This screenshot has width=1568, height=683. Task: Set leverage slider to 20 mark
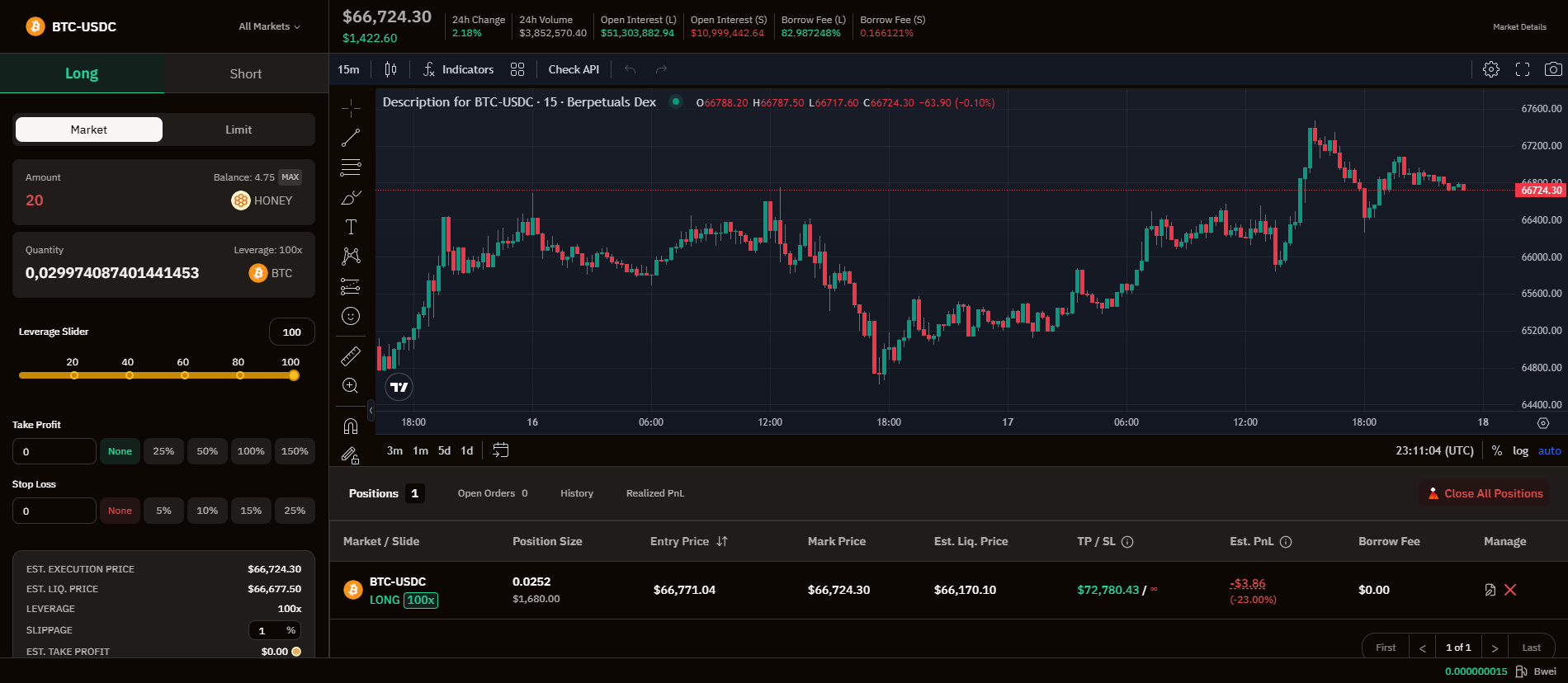[x=74, y=375]
